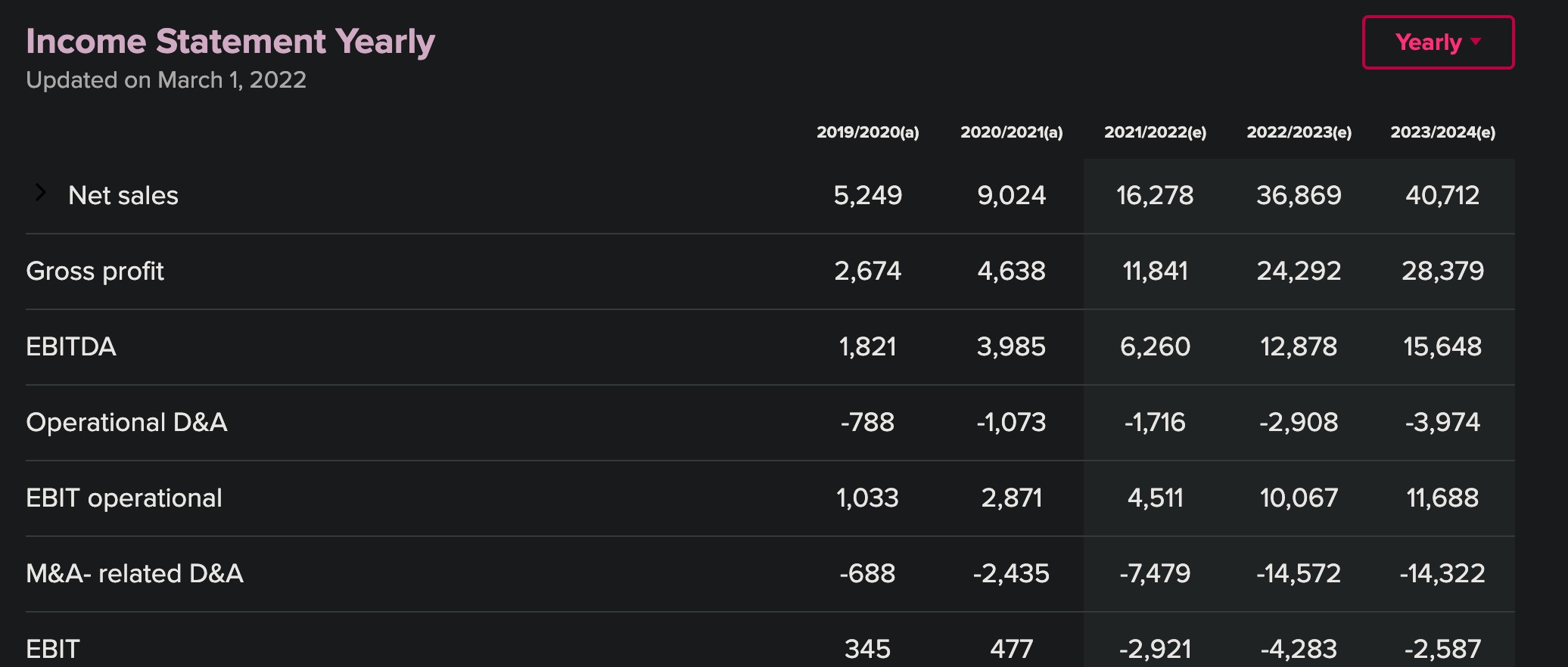The height and width of the screenshot is (667, 1568).
Task: Select the EBITDA value 6,260
Action: (1155, 346)
